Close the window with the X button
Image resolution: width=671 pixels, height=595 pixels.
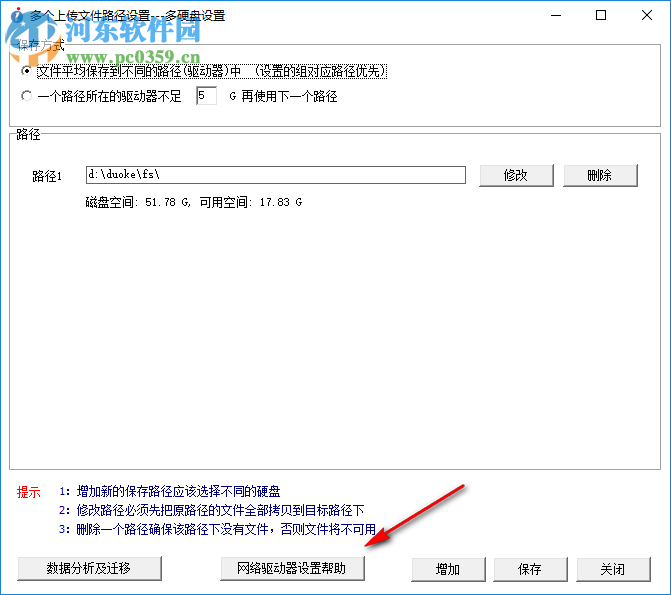pyautogui.click(x=647, y=15)
